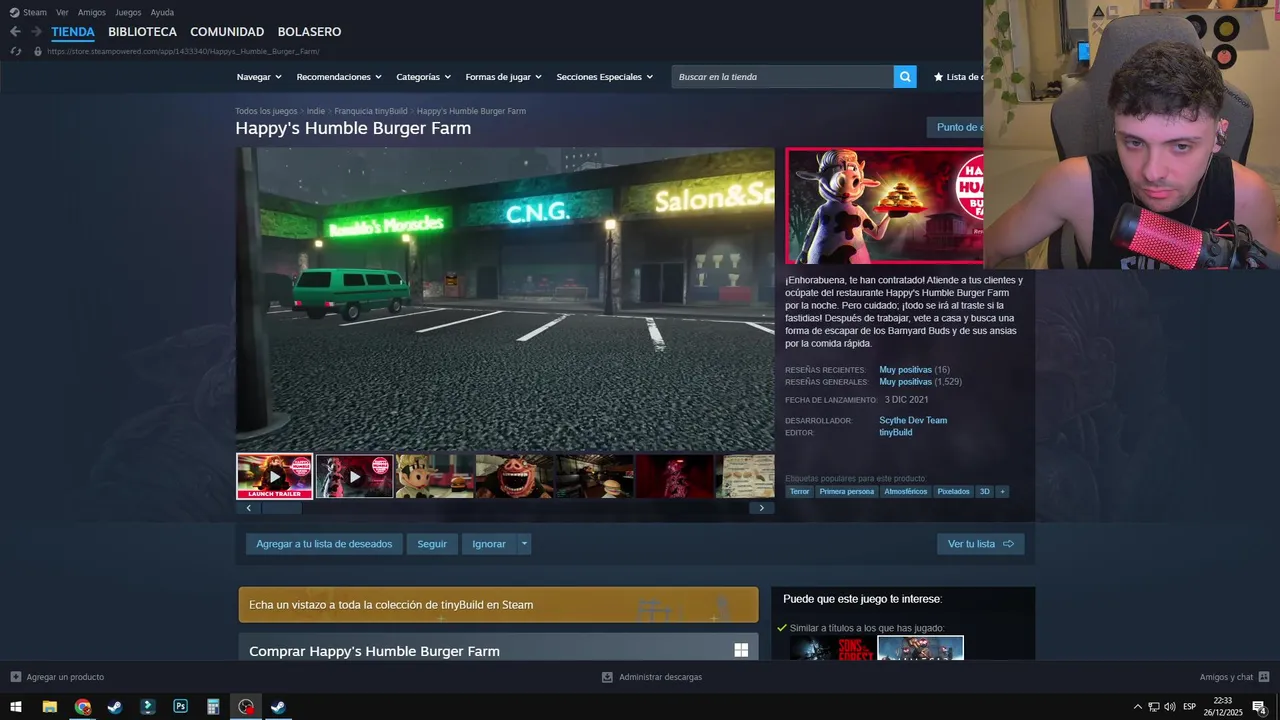Image resolution: width=1280 pixels, height=720 pixels.
Task: Open the arrow dropdown beside Ignorar
Action: 524,544
